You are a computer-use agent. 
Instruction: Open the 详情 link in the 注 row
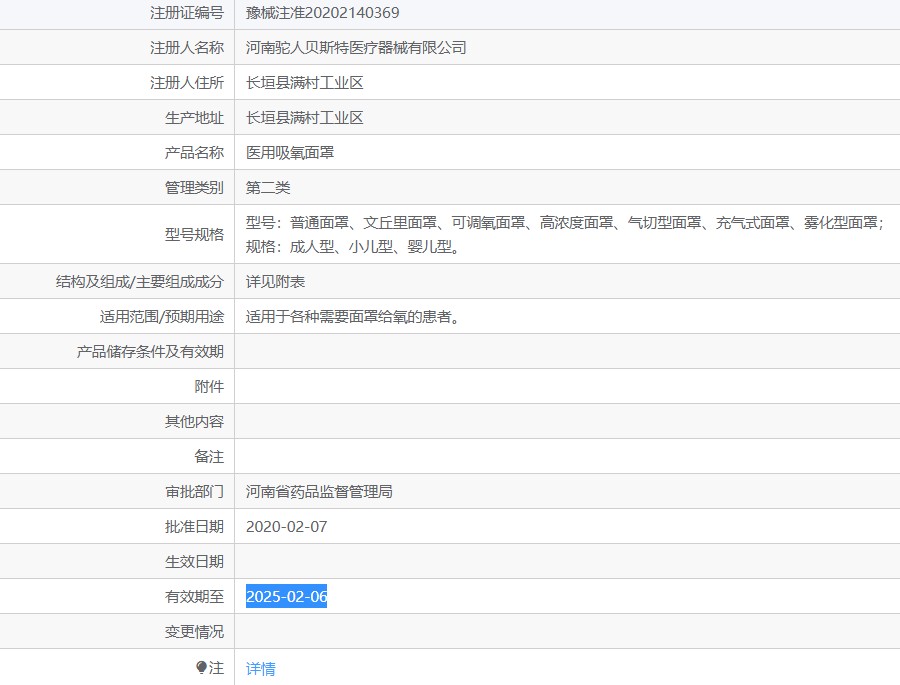261,668
